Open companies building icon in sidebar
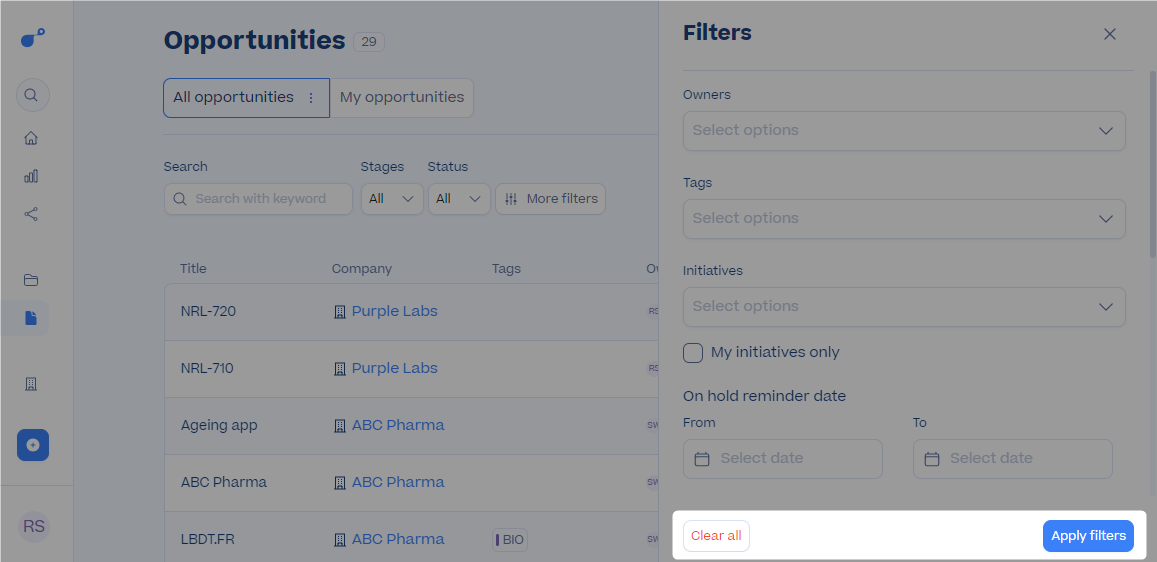The height and width of the screenshot is (562, 1157). click(31, 384)
